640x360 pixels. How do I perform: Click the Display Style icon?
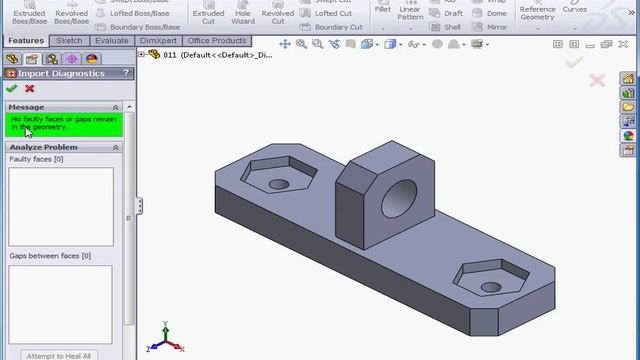(x=390, y=44)
